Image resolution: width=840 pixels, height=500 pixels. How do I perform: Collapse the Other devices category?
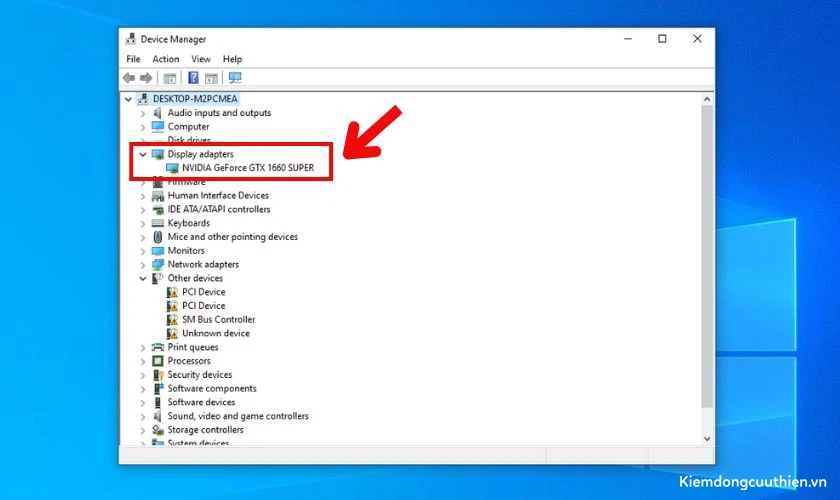pyautogui.click(x=142, y=279)
